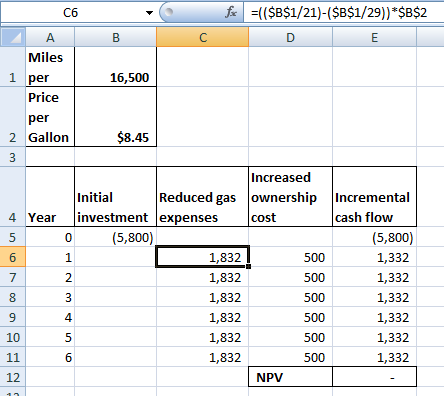Click the NPV result cell showing a dash
444x396 pixels.
tap(375, 377)
